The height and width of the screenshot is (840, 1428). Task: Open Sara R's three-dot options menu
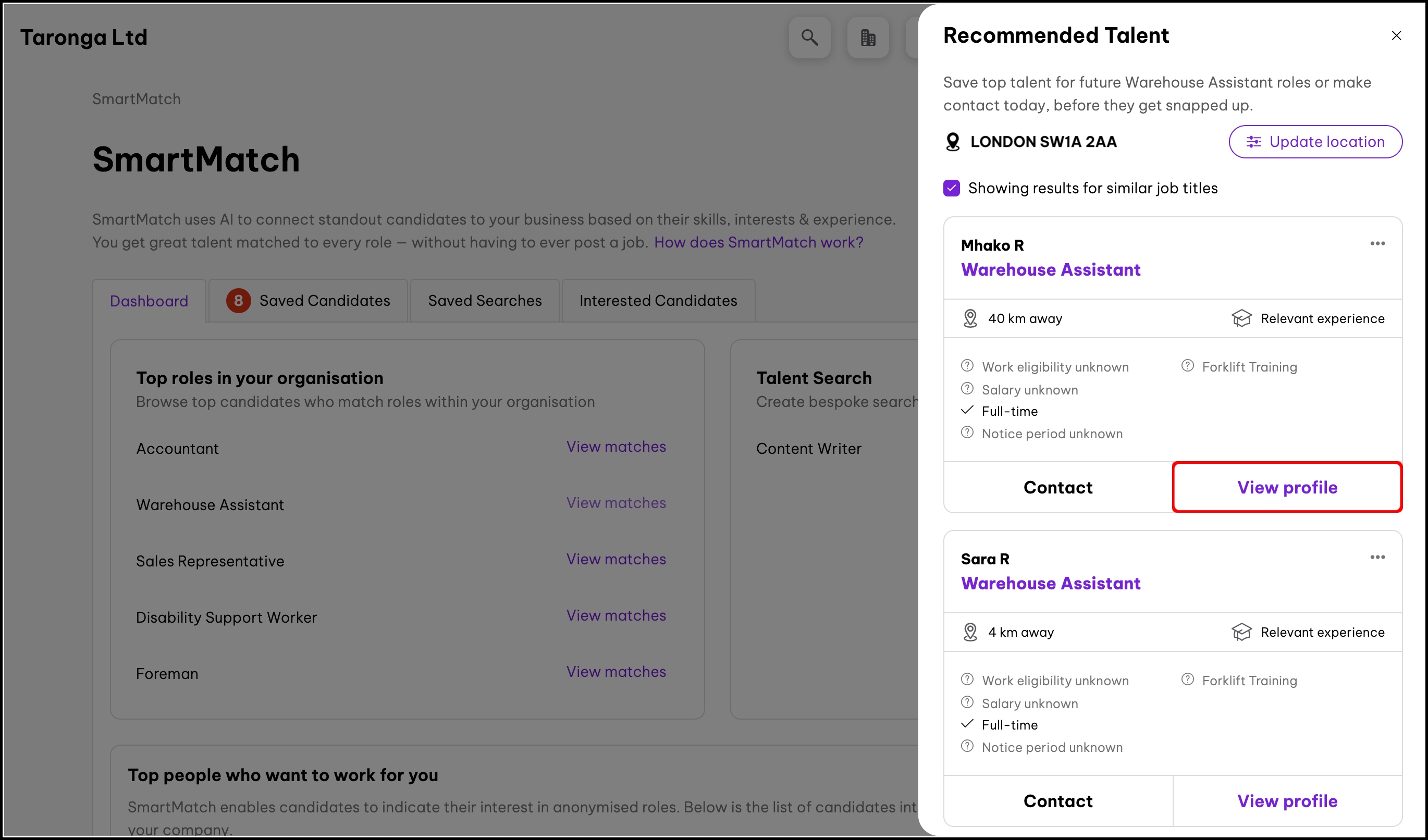[1377, 558]
